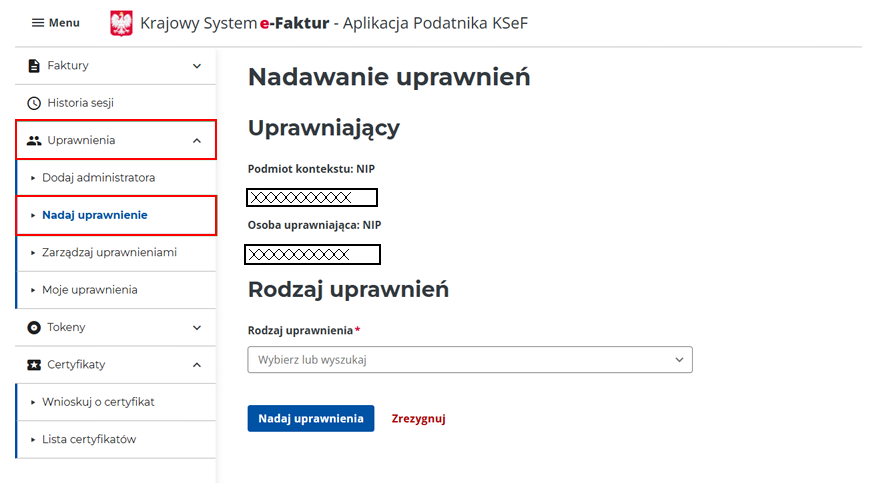887x489 pixels.
Task: Click the Certyfikaty ticket icon
Action: [34, 365]
